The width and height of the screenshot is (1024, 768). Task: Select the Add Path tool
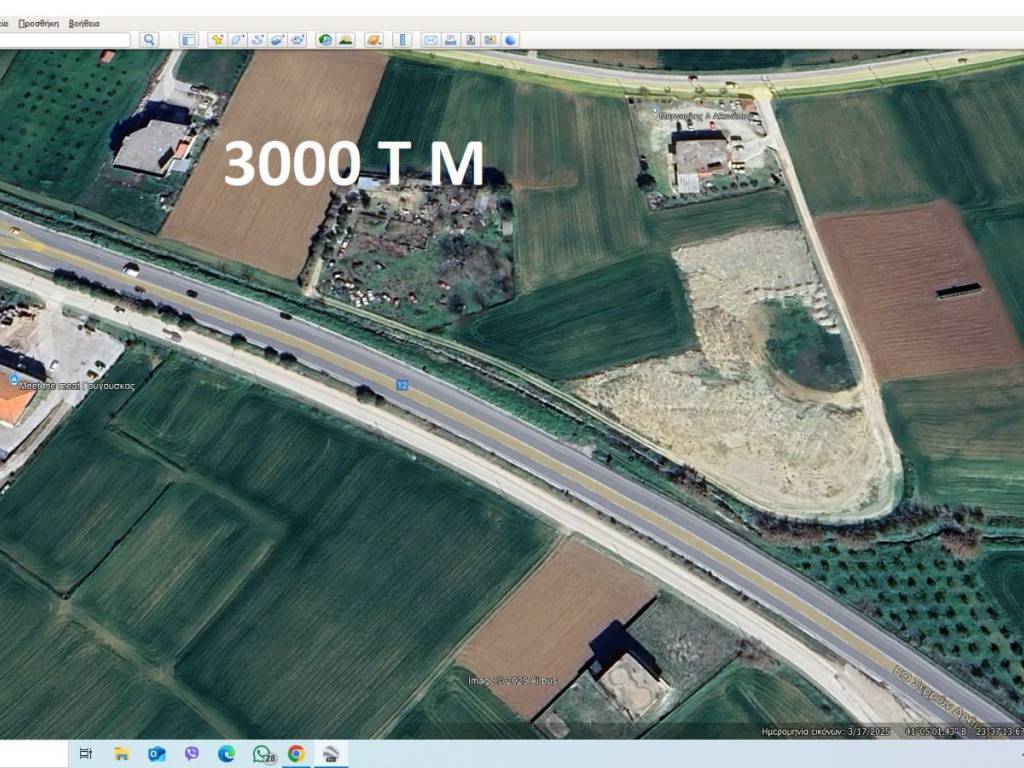pos(257,40)
